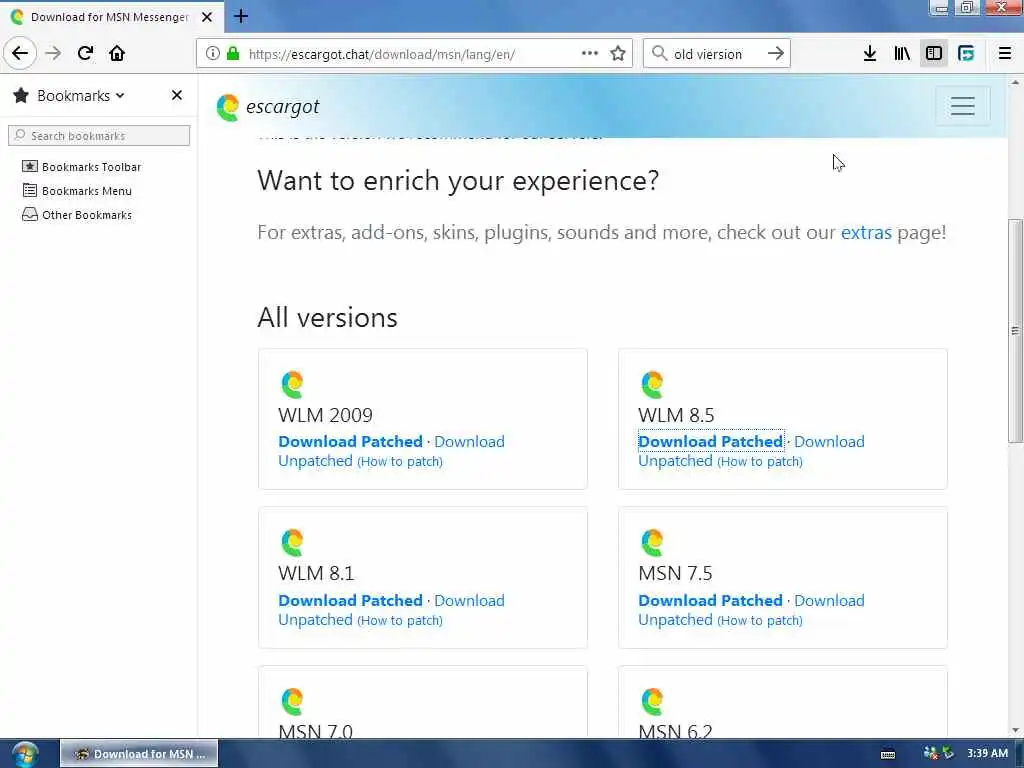Click the Search bookmarks field
Viewport: 1024px width, 768px height.
click(99, 135)
